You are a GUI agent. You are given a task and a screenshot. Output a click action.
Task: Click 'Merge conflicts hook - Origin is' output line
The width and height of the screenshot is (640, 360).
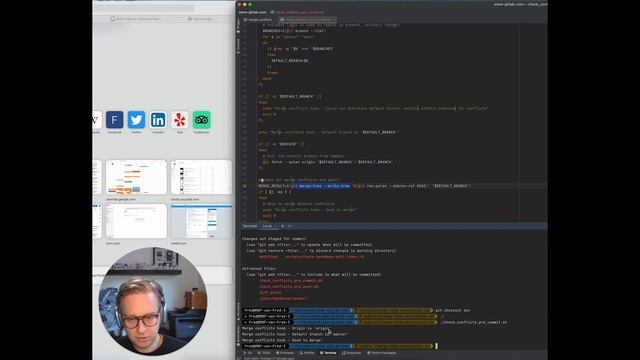click(x=286, y=328)
